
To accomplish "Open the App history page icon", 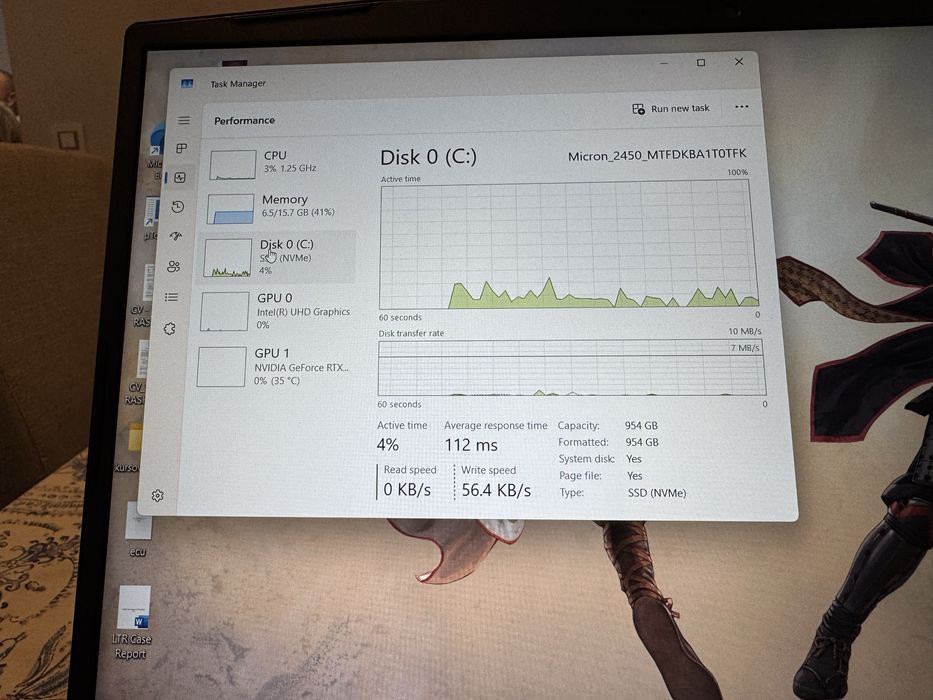I will point(177,207).
